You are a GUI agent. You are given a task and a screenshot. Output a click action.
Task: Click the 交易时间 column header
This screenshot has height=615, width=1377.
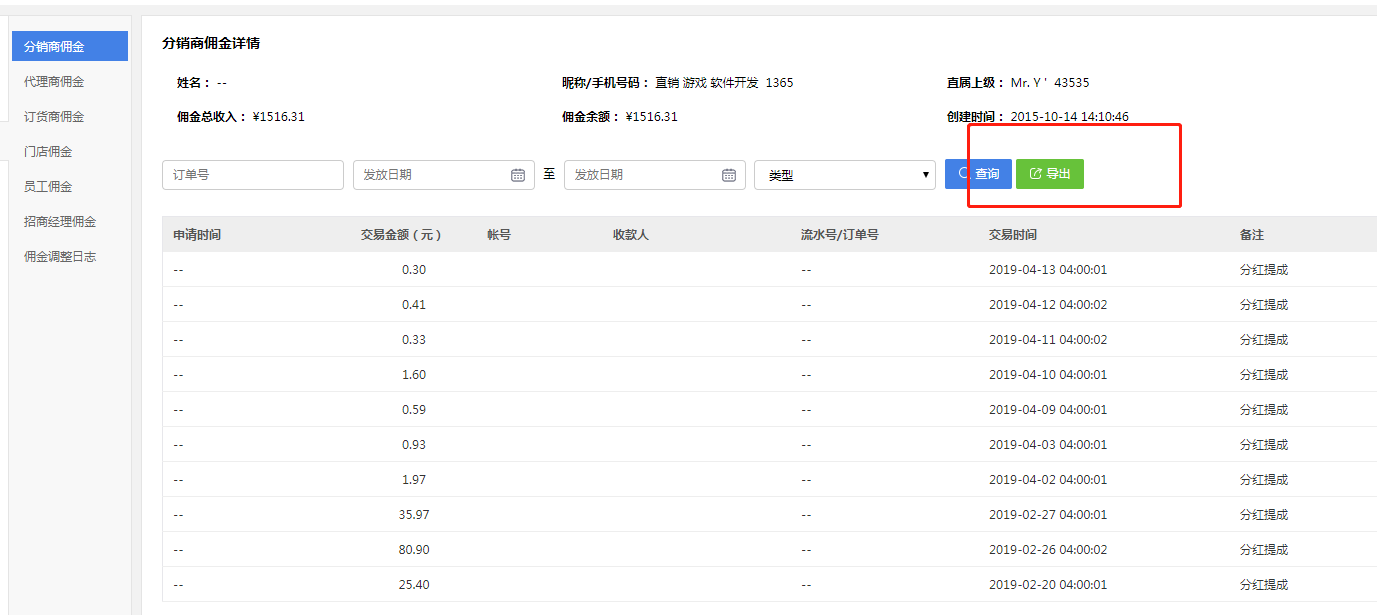pos(1012,235)
